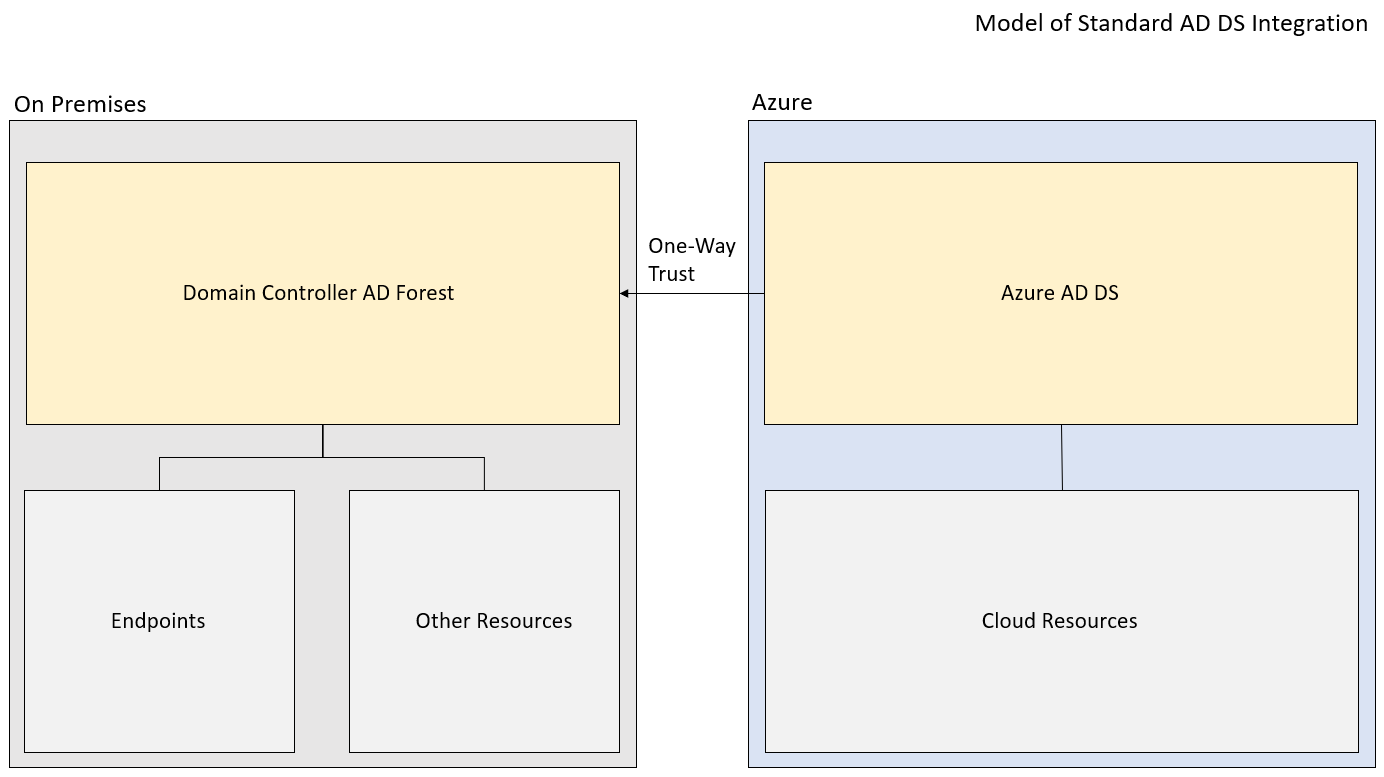Click the 'Other Resources' text label

point(494,621)
